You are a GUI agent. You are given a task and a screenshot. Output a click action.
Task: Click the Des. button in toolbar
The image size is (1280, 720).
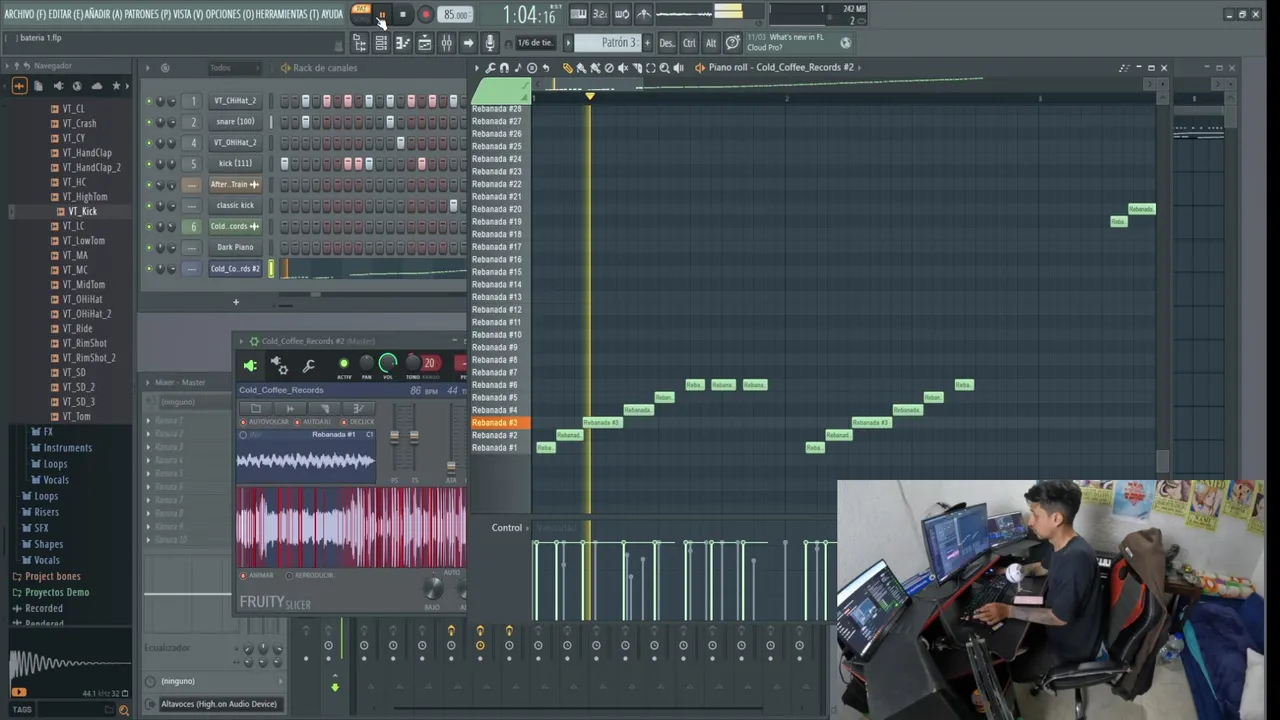tap(666, 43)
